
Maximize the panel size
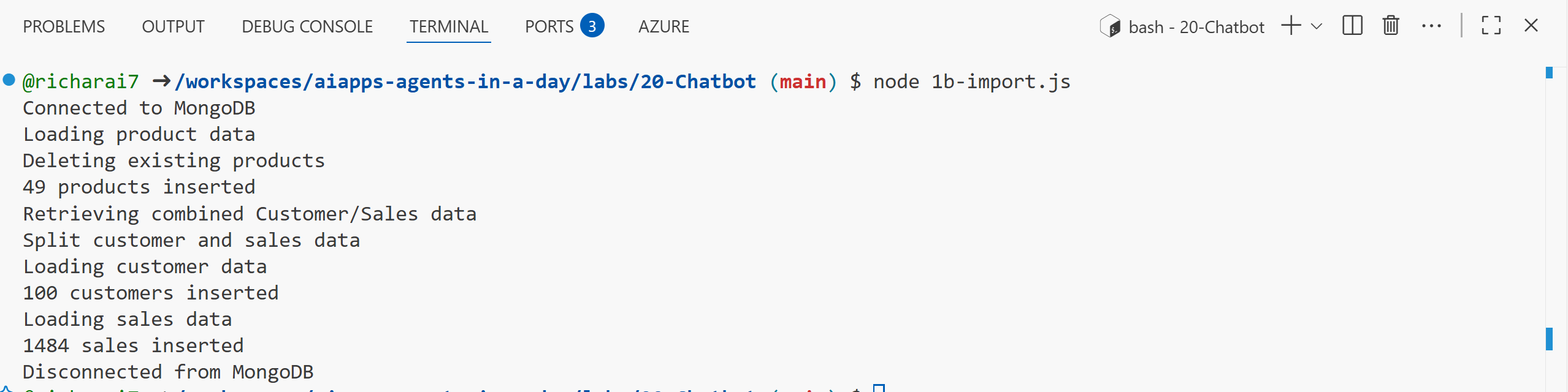1491,26
